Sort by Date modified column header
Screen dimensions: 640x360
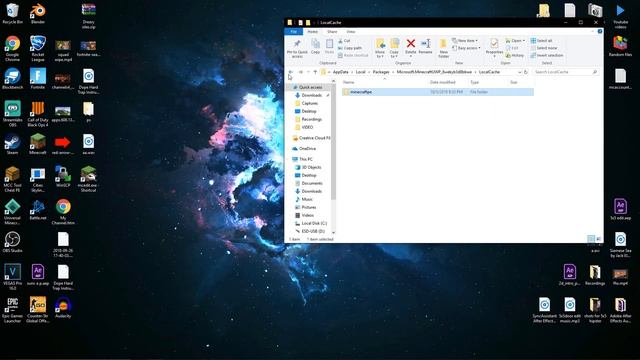click(442, 82)
